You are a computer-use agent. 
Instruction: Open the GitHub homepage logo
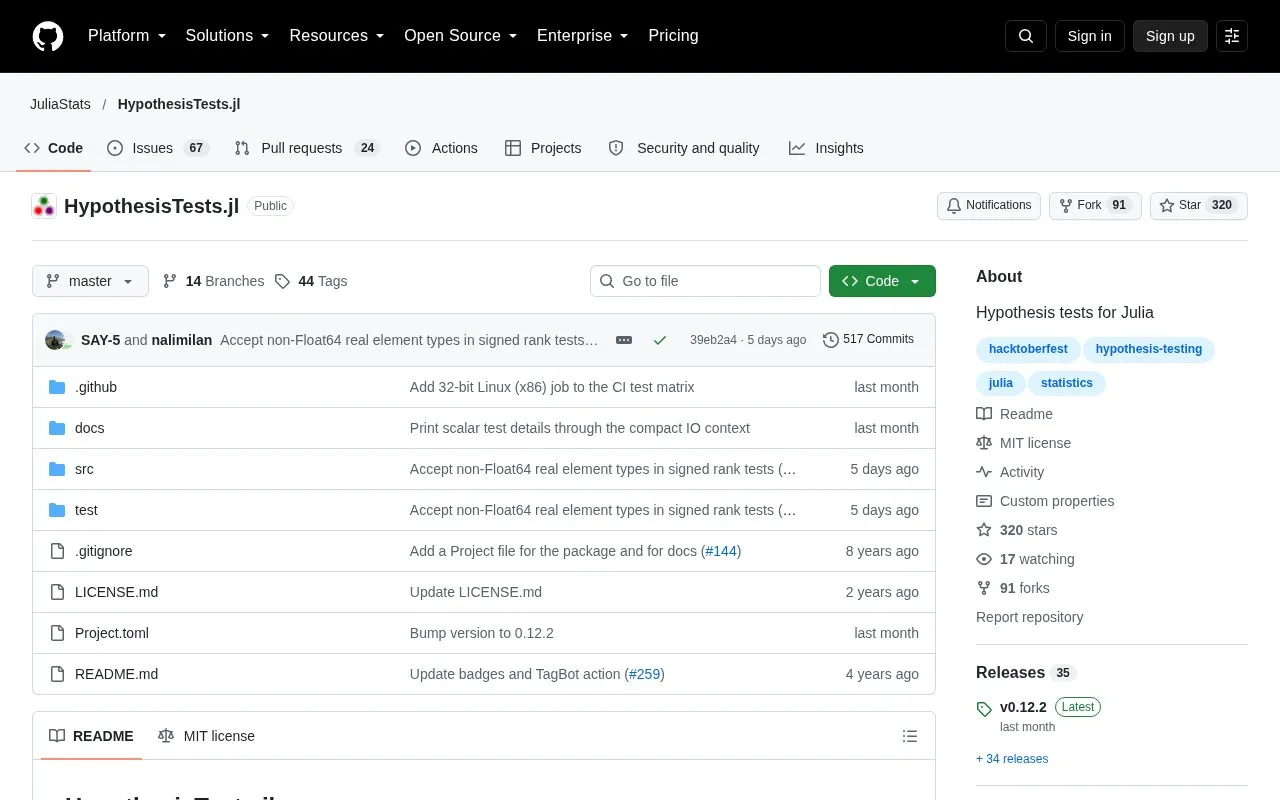48,36
